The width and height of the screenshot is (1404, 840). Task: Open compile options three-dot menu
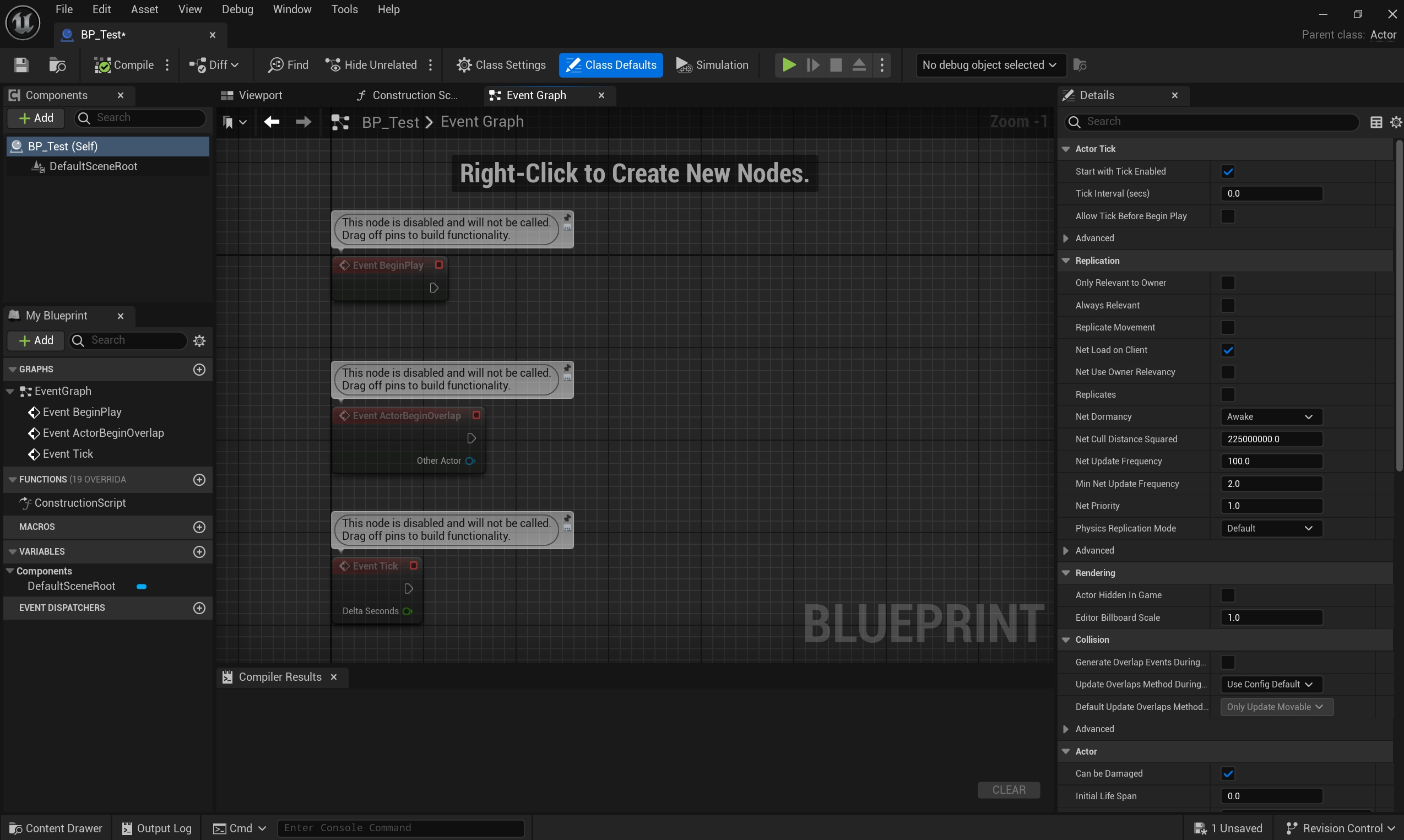pyautogui.click(x=167, y=65)
